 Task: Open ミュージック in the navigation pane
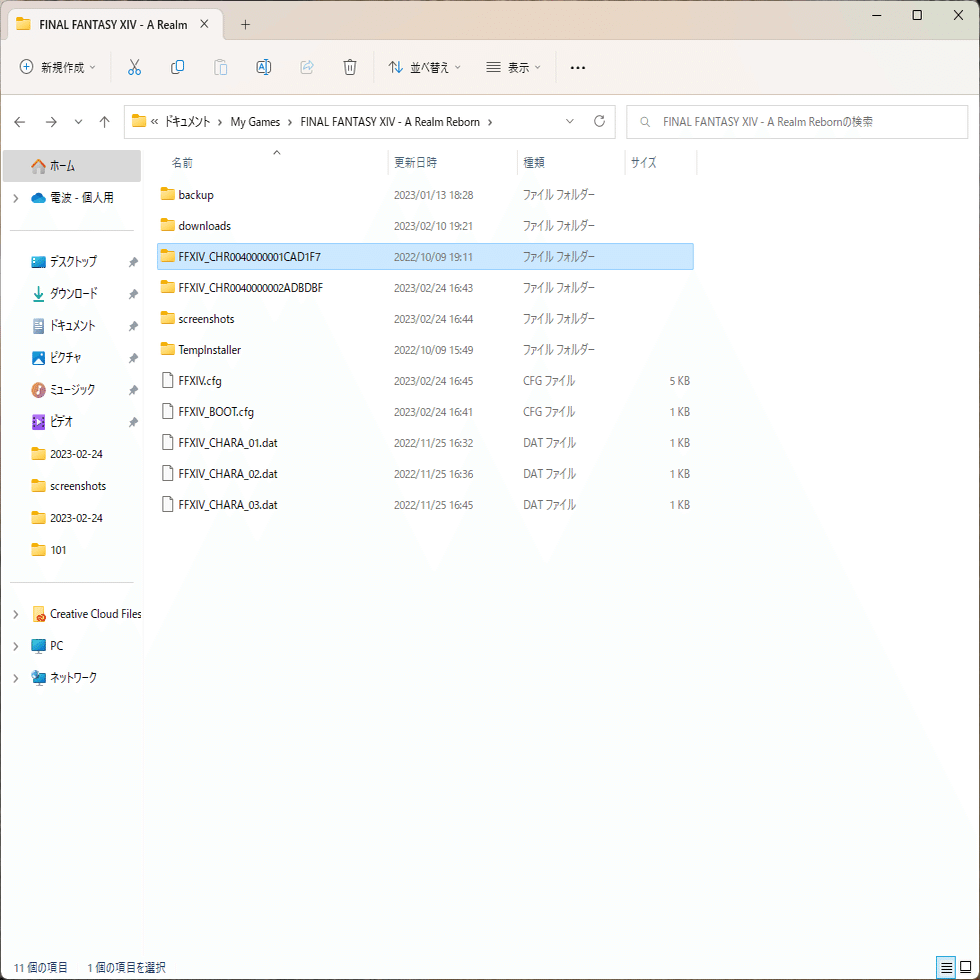point(72,390)
